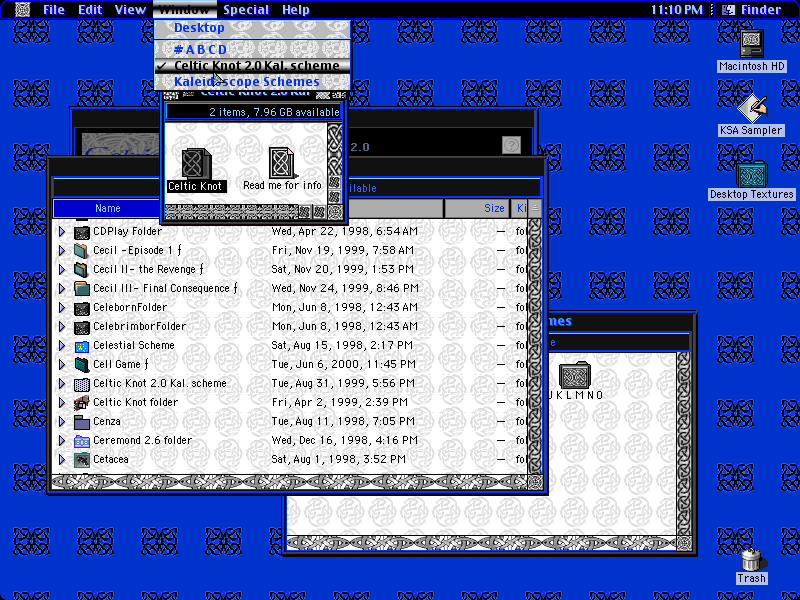This screenshot has width=800, height=600.
Task: Select the Read me for info document icon
Action: click(281, 162)
